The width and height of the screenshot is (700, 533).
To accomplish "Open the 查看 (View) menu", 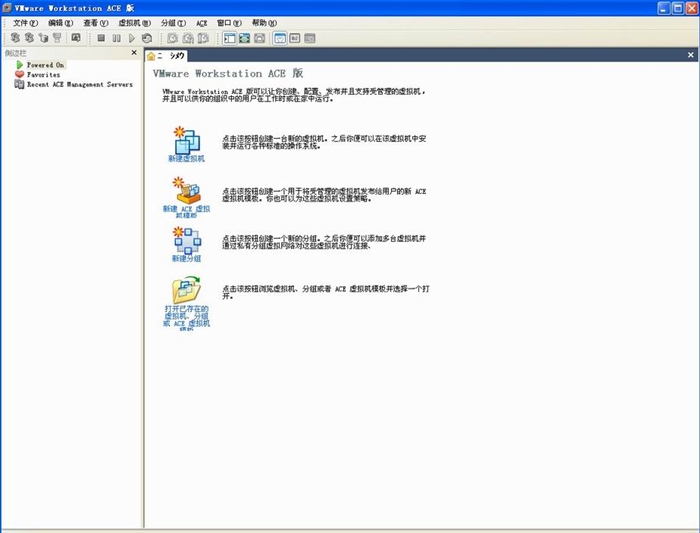I will tap(96, 23).
